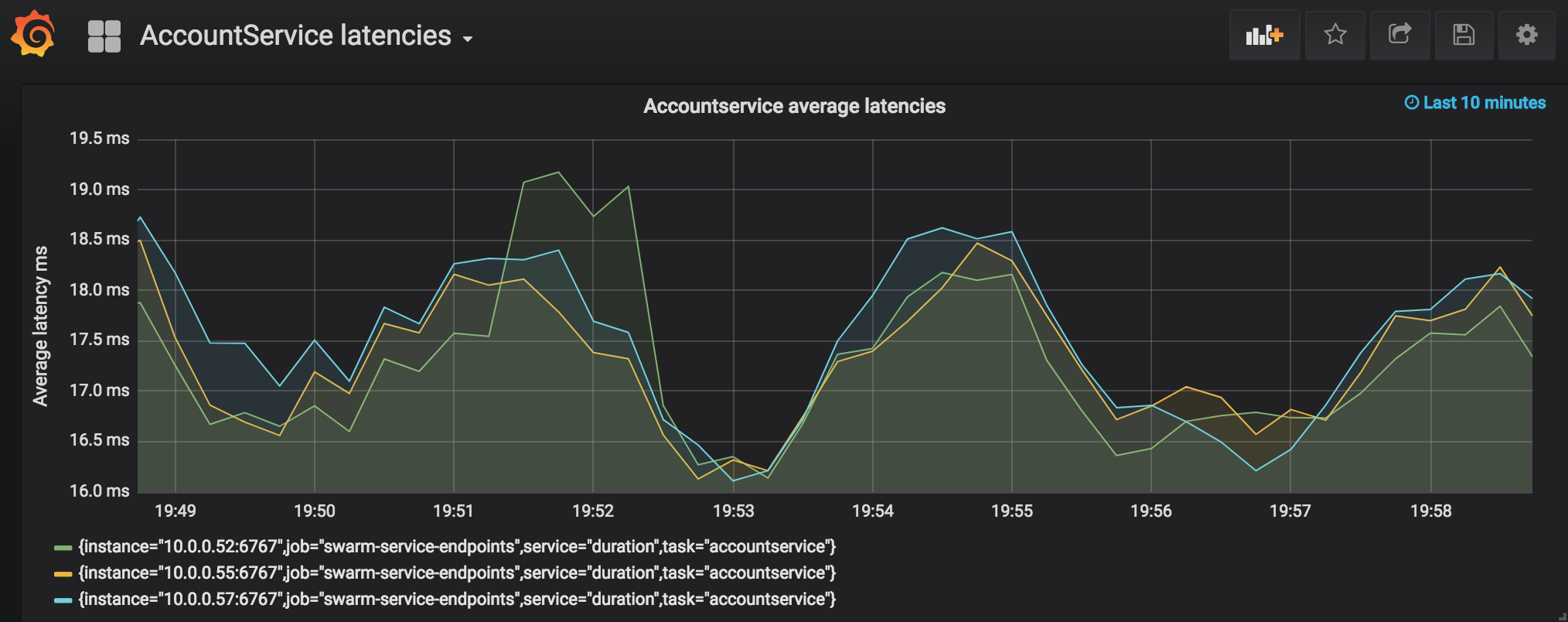This screenshot has width=1568, height=622.
Task: Star this dashboard as favorite
Action: coord(1335,35)
